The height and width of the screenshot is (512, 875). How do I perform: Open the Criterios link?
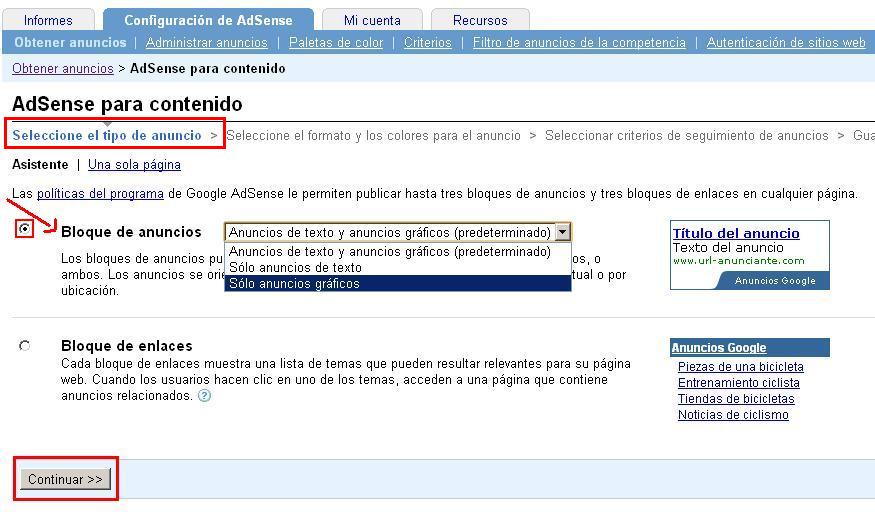click(x=427, y=42)
